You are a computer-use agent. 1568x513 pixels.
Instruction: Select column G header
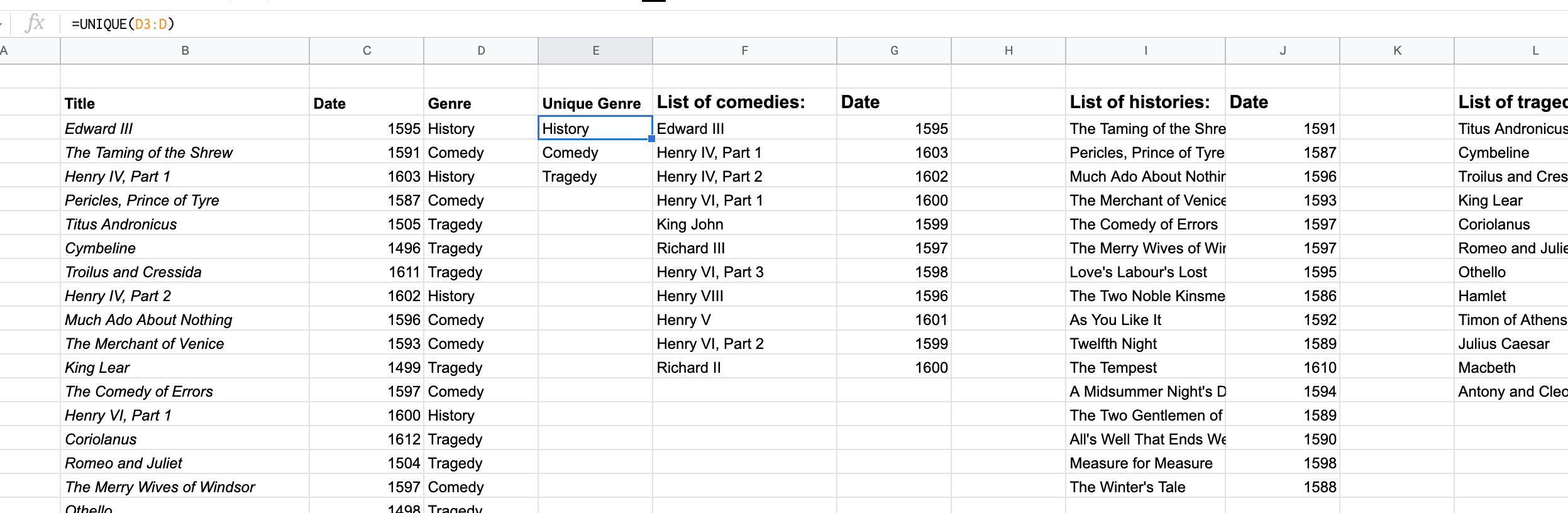tap(894, 51)
